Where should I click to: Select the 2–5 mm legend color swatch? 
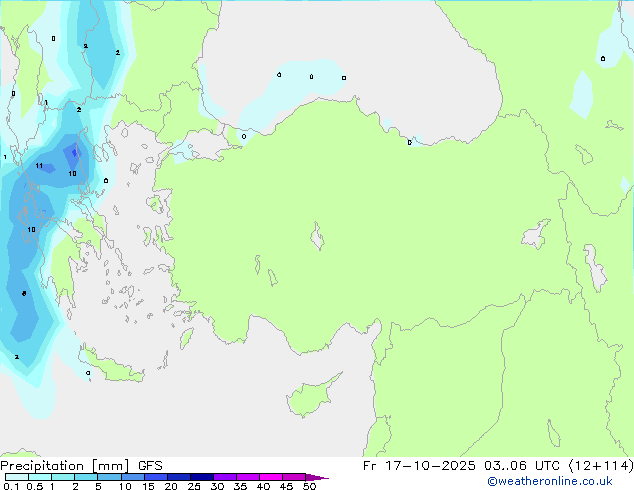coord(86,477)
